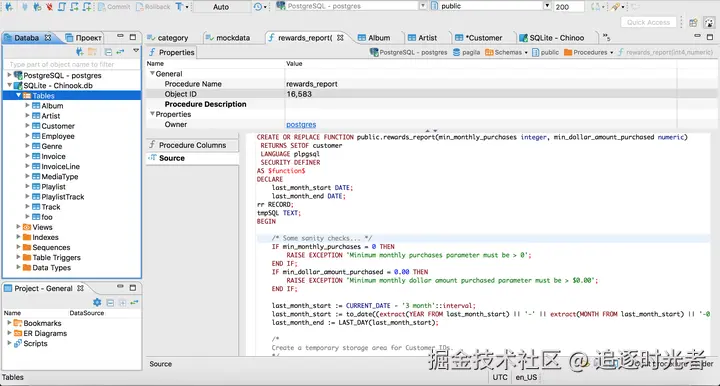
Task: Click the Connect plug icon in main toolbar
Action: point(25,6)
